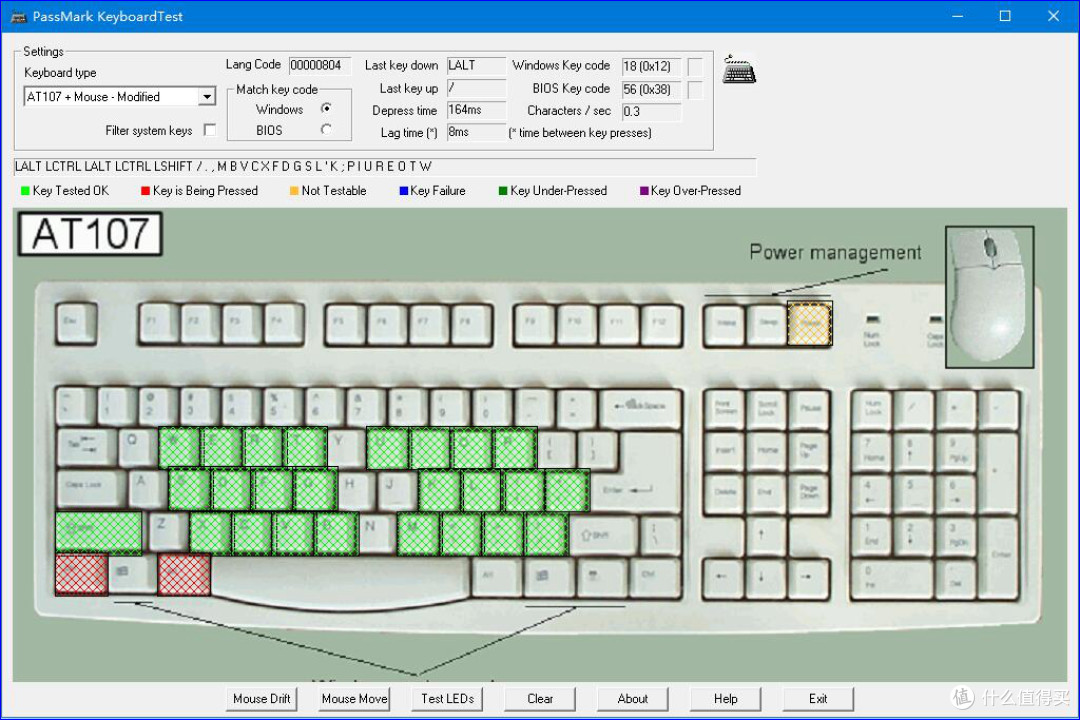Click the Depress time field 164ms
This screenshot has width=1080, height=720.
(x=476, y=110)
